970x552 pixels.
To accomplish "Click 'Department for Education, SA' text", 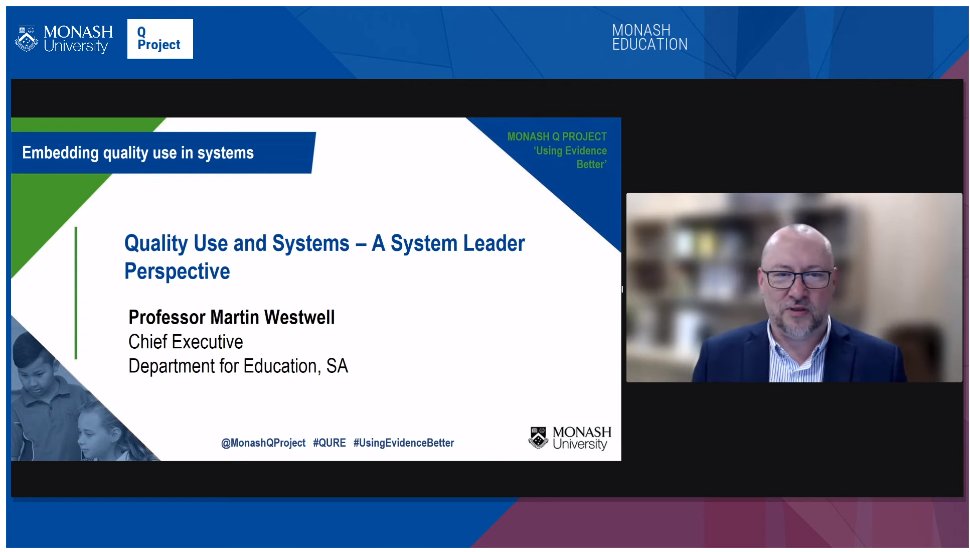I will [238, 366].
